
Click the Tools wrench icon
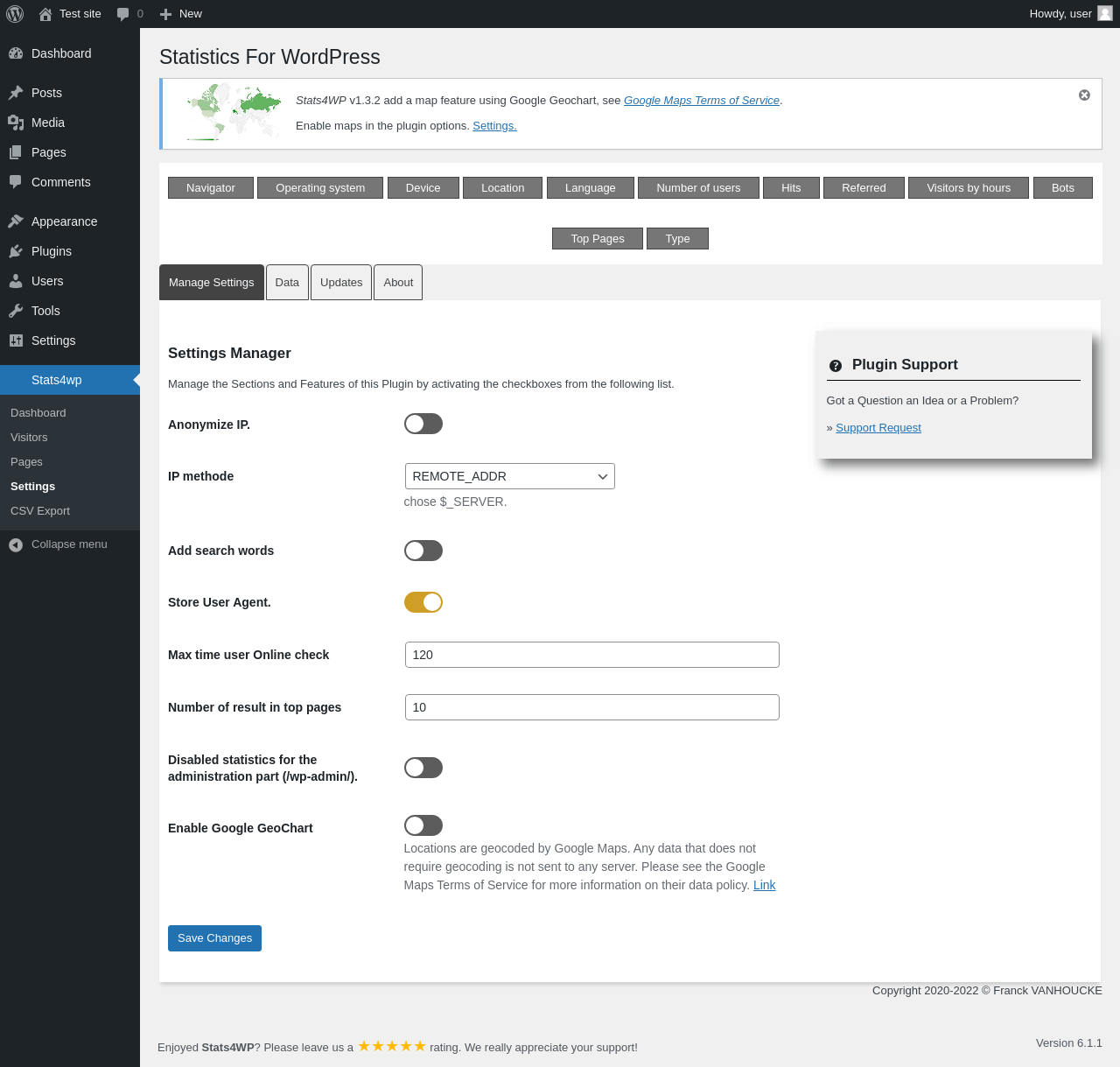click(x=16, y=311)
